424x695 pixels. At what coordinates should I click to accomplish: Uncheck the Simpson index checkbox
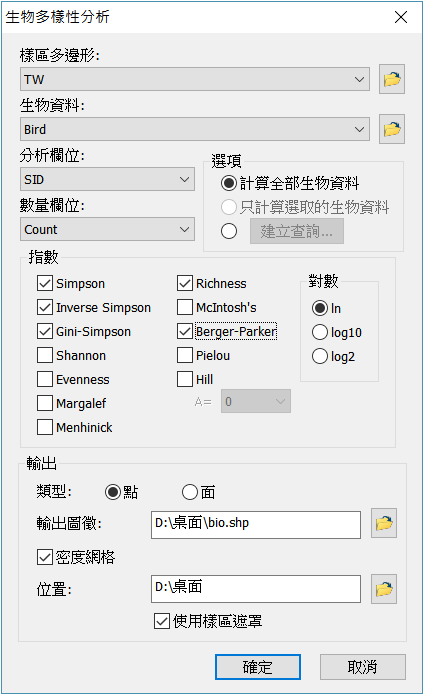[45, 283]
